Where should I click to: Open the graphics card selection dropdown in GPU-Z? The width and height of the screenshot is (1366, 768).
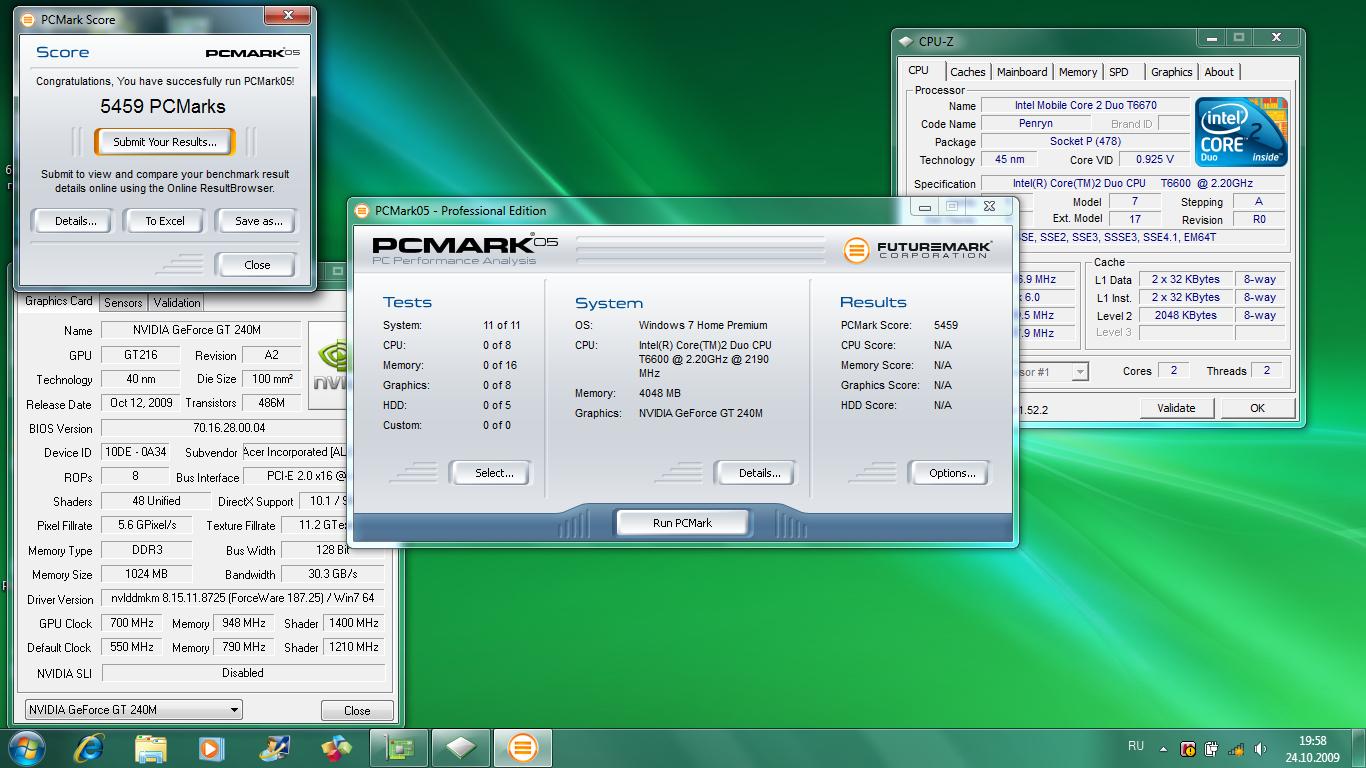pyautogui.click(x=133, y=710)
